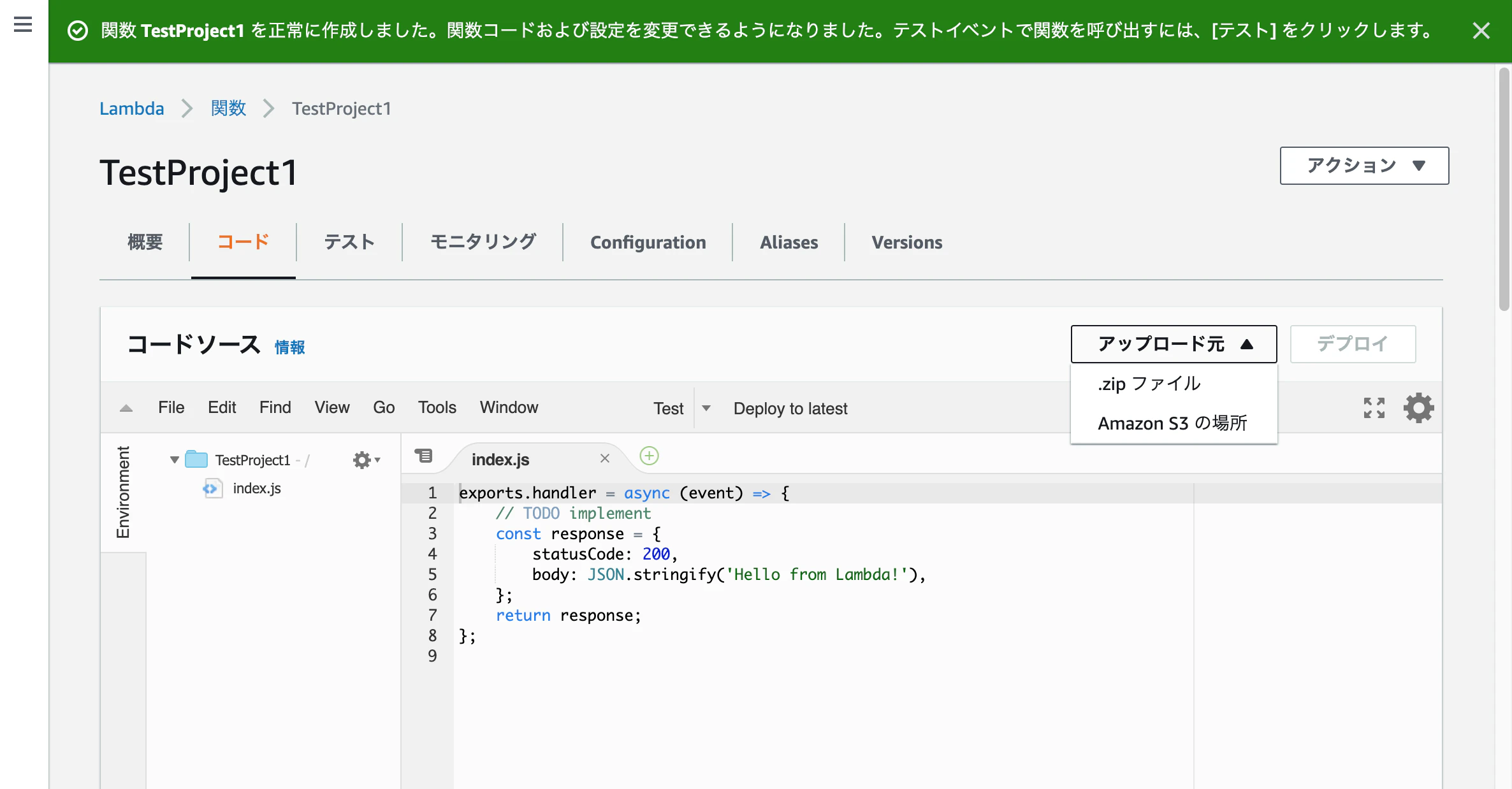This screenshot has height=789, width=1512.
Task: Open the Versions tab
Action: click(907, 242)
